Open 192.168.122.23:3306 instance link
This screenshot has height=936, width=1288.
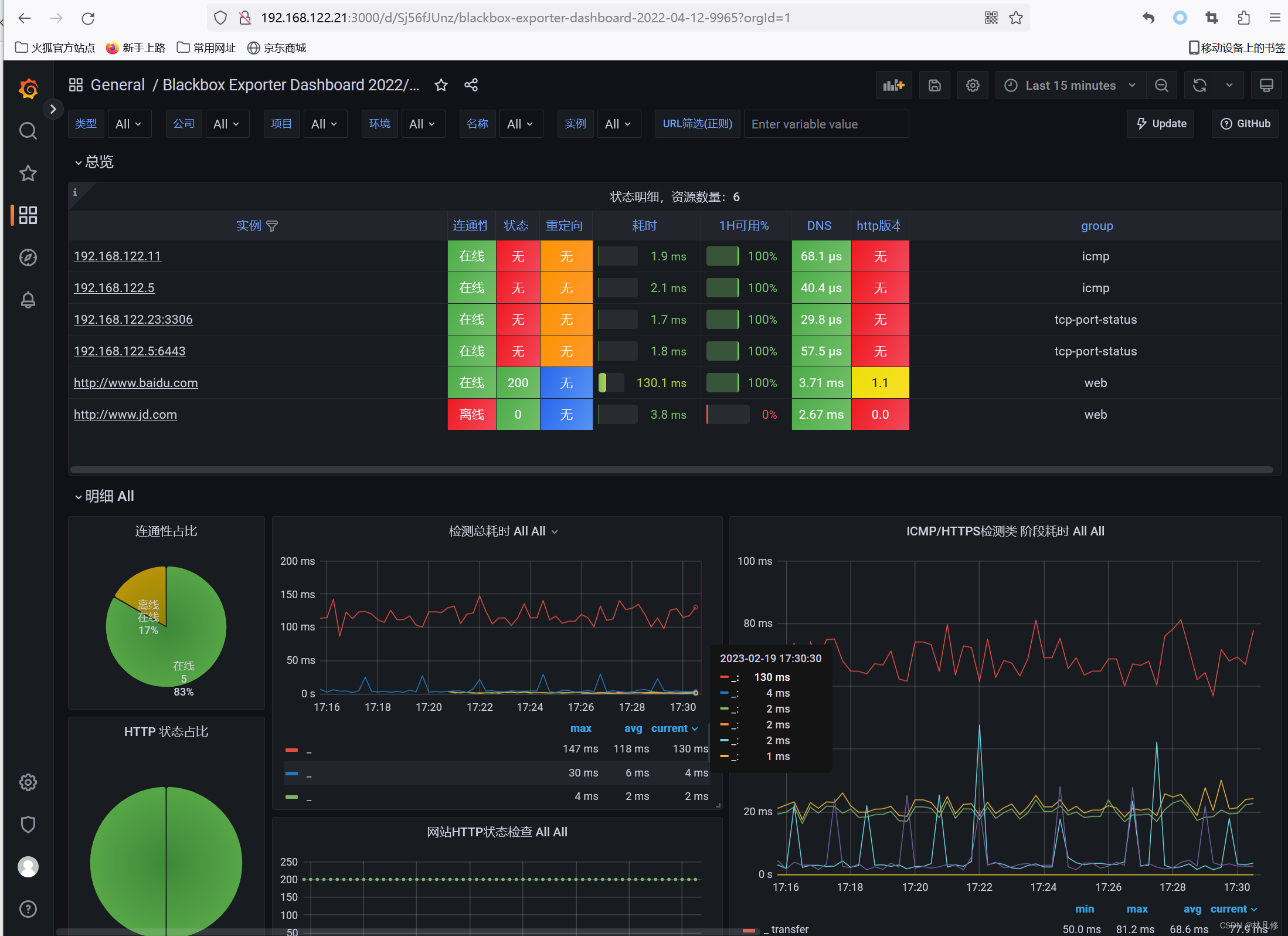133,320
